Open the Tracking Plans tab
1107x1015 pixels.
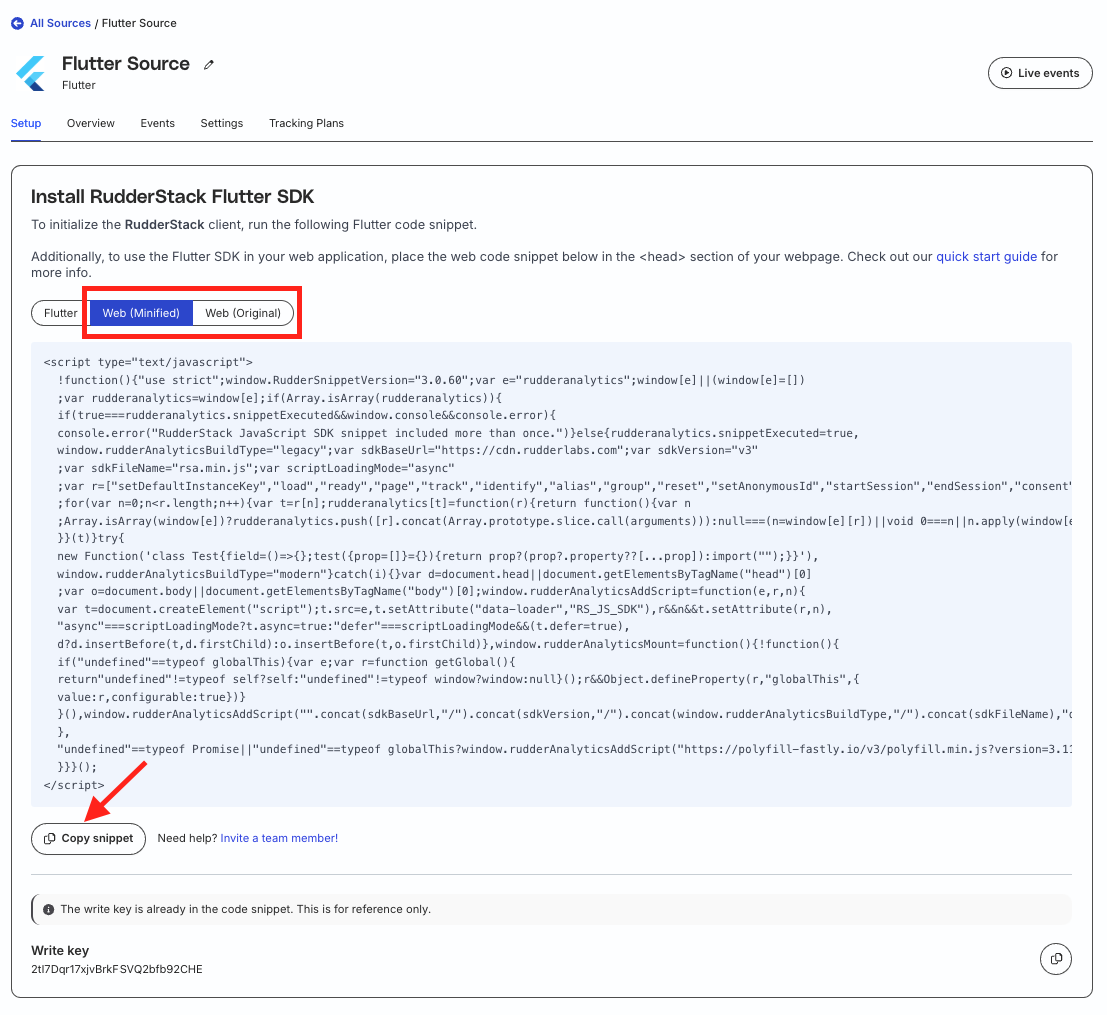(x=306, y=123)
